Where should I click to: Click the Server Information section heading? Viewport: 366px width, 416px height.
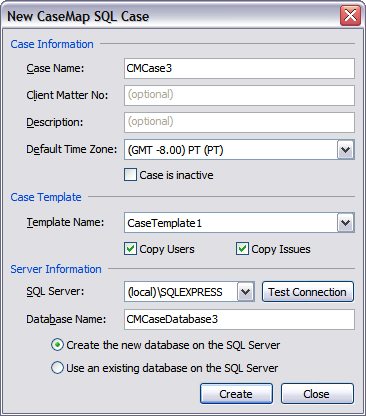coord(56,269)
